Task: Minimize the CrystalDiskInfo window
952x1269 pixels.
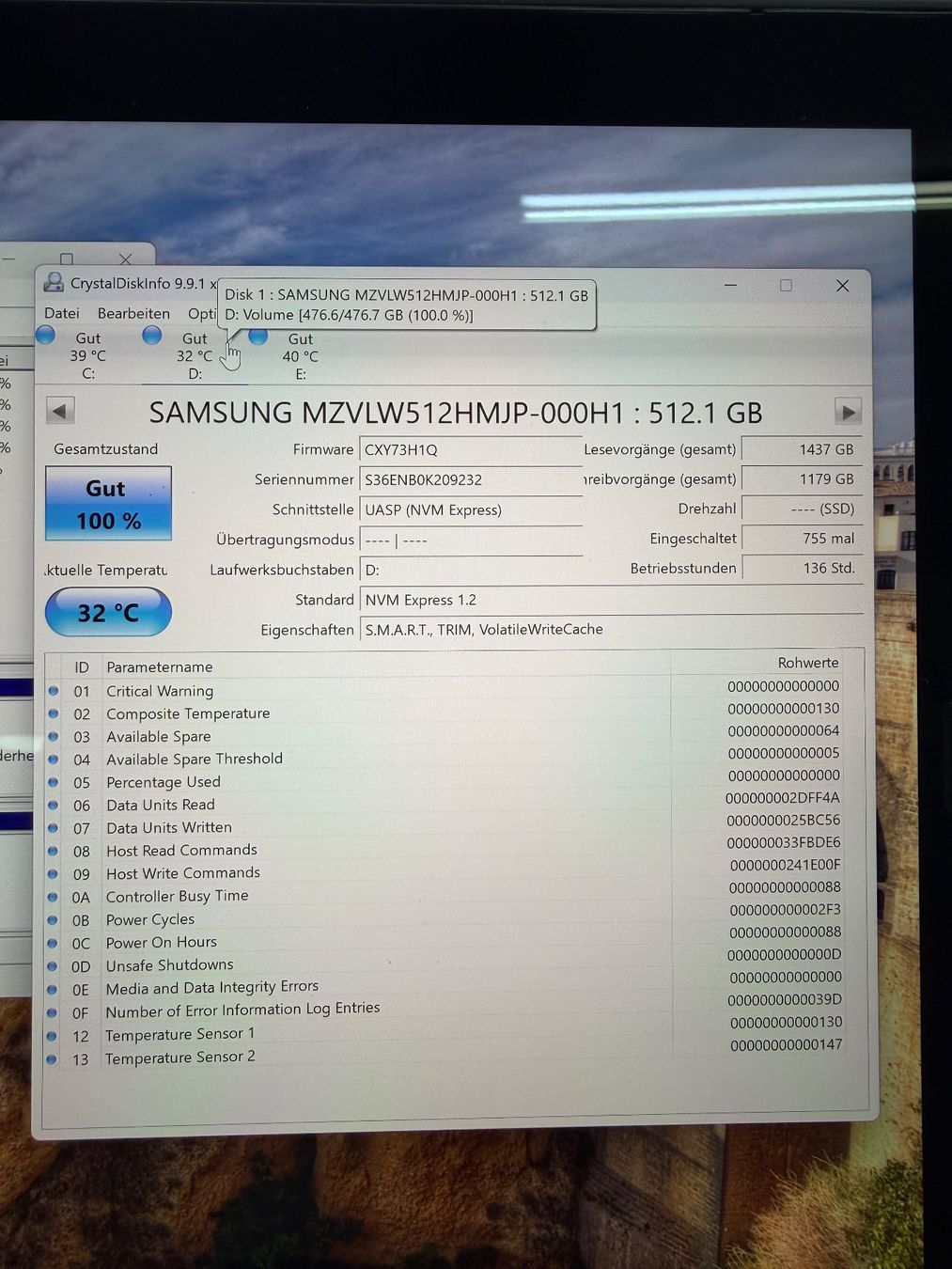Action: coord(731,285)
